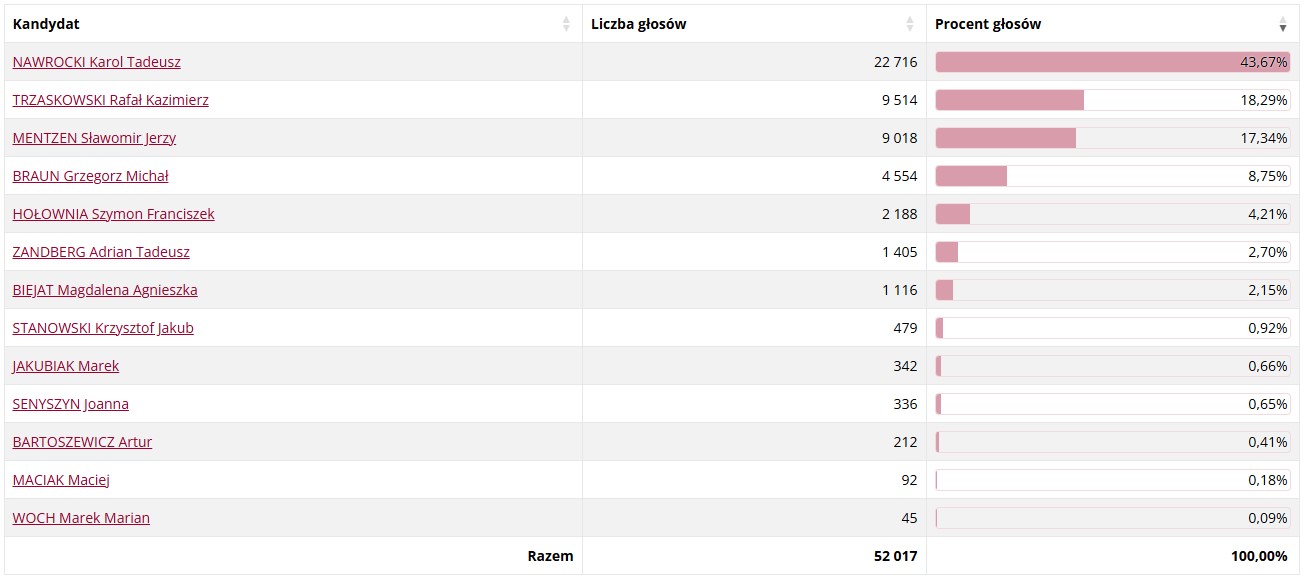Open MENTZEN Sławomir Jerzy link

(95, 138)
